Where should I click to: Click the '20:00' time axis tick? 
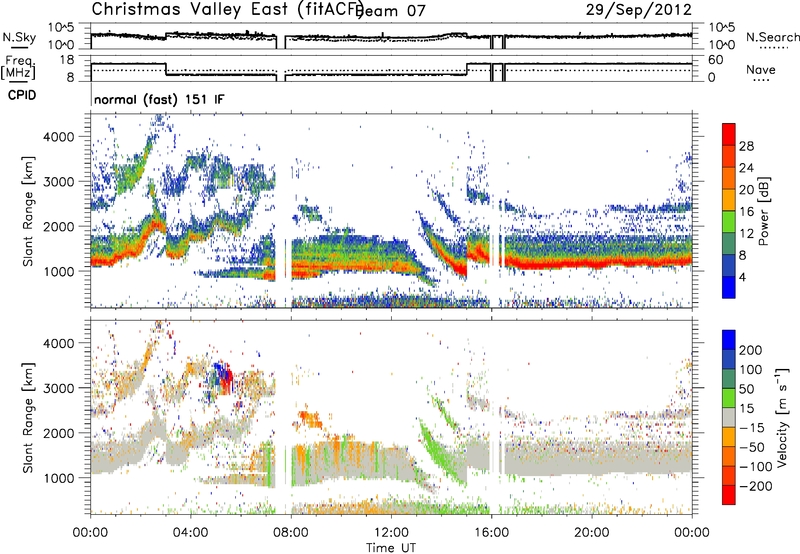click(x=592, y=533)
